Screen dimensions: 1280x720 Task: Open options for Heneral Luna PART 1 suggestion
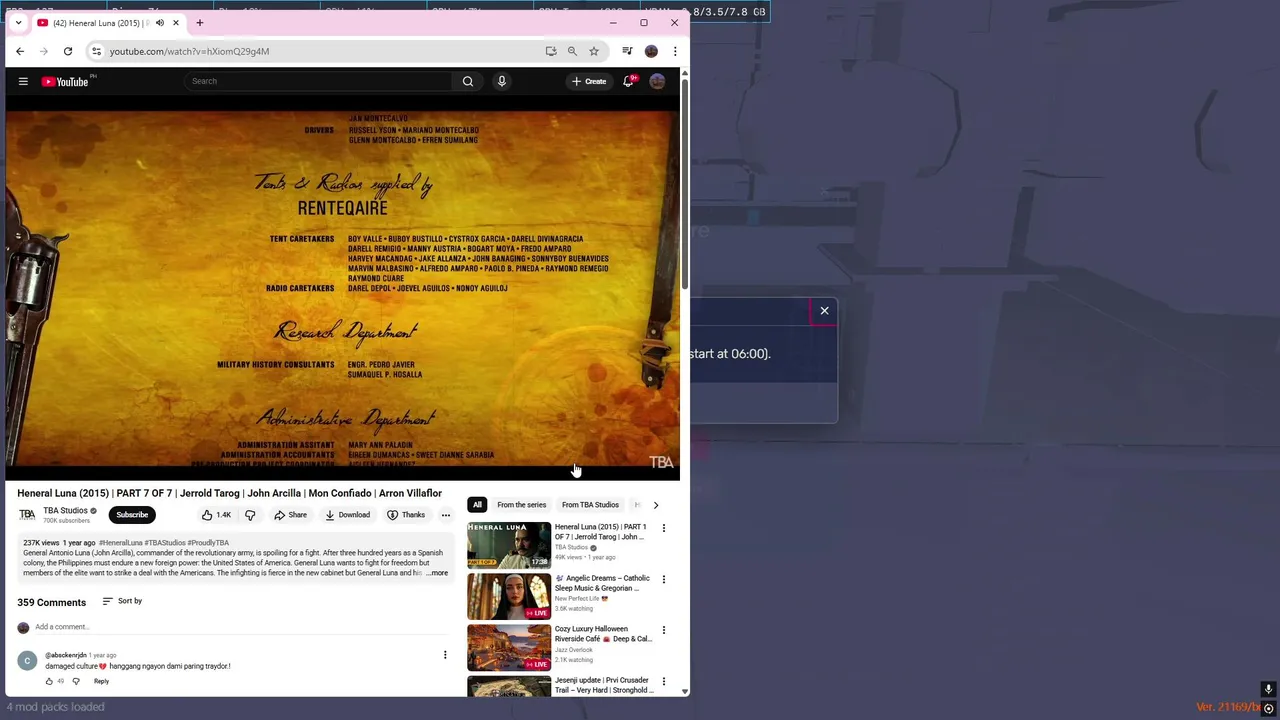click(663, 528)
